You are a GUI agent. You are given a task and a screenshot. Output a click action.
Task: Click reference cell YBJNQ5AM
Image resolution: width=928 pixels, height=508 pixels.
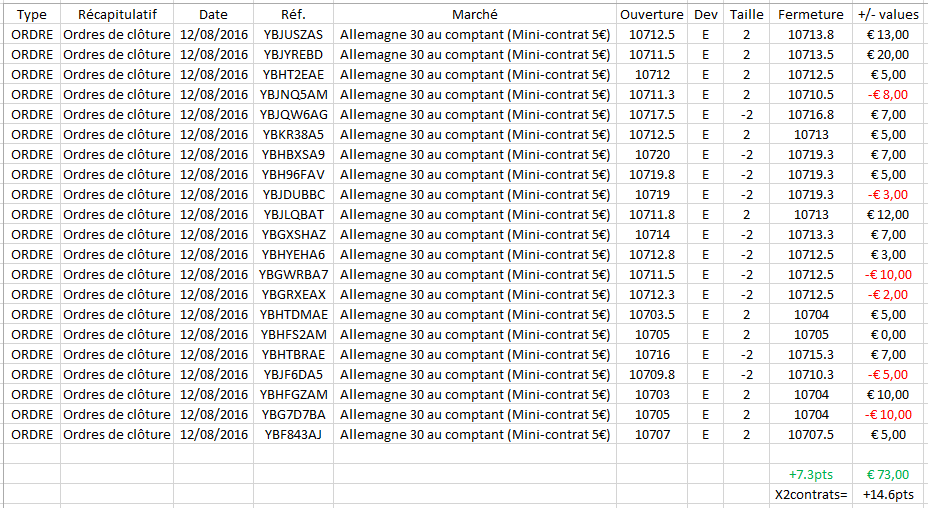(293, 95)
